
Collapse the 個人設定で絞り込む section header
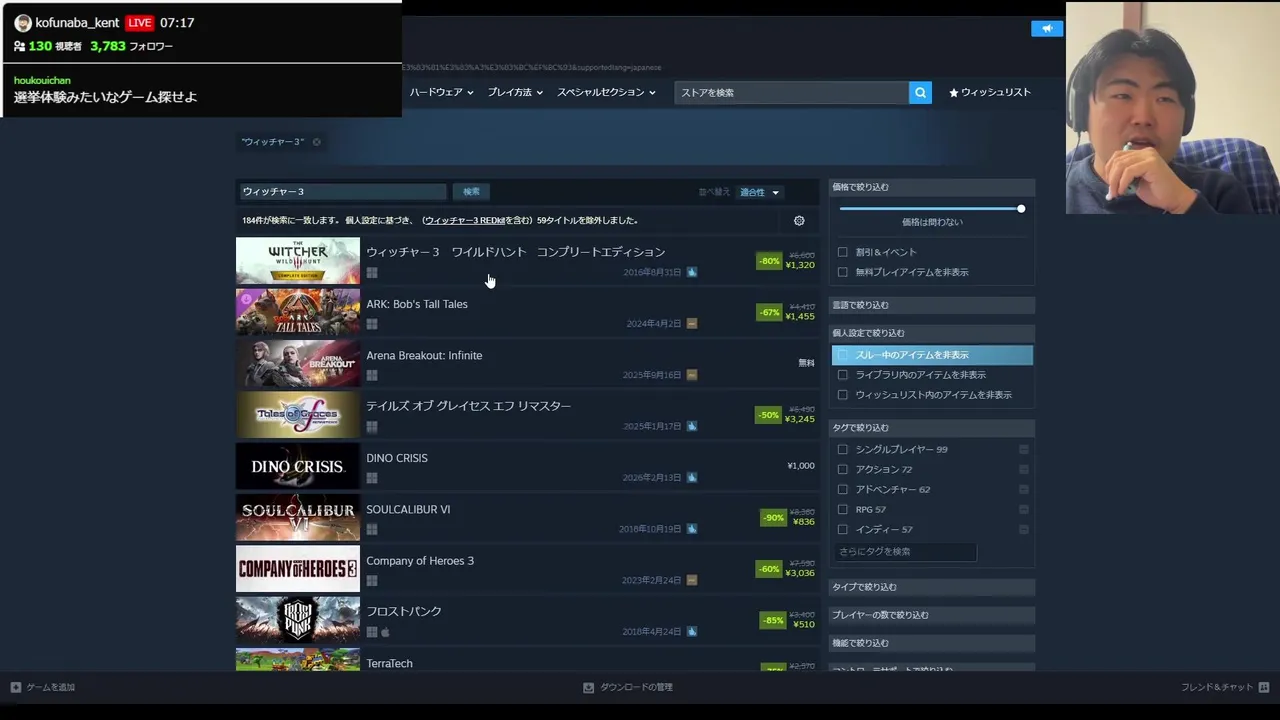(x=932, y=333)
